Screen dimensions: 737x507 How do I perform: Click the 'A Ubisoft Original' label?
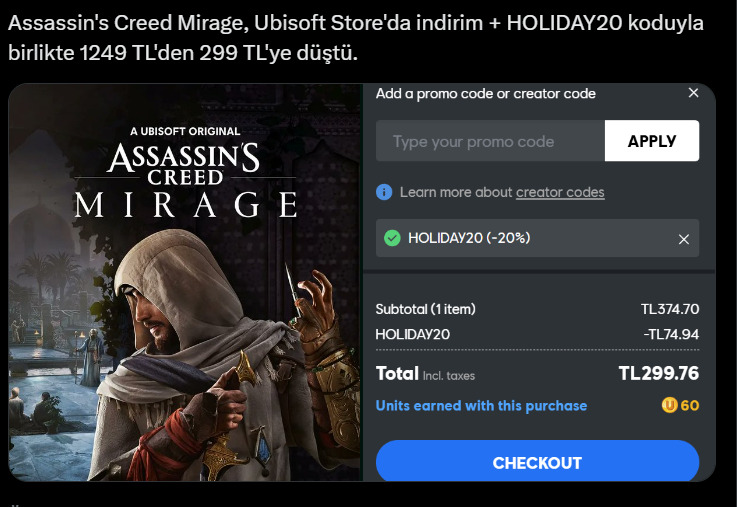(x=185, y=131)
